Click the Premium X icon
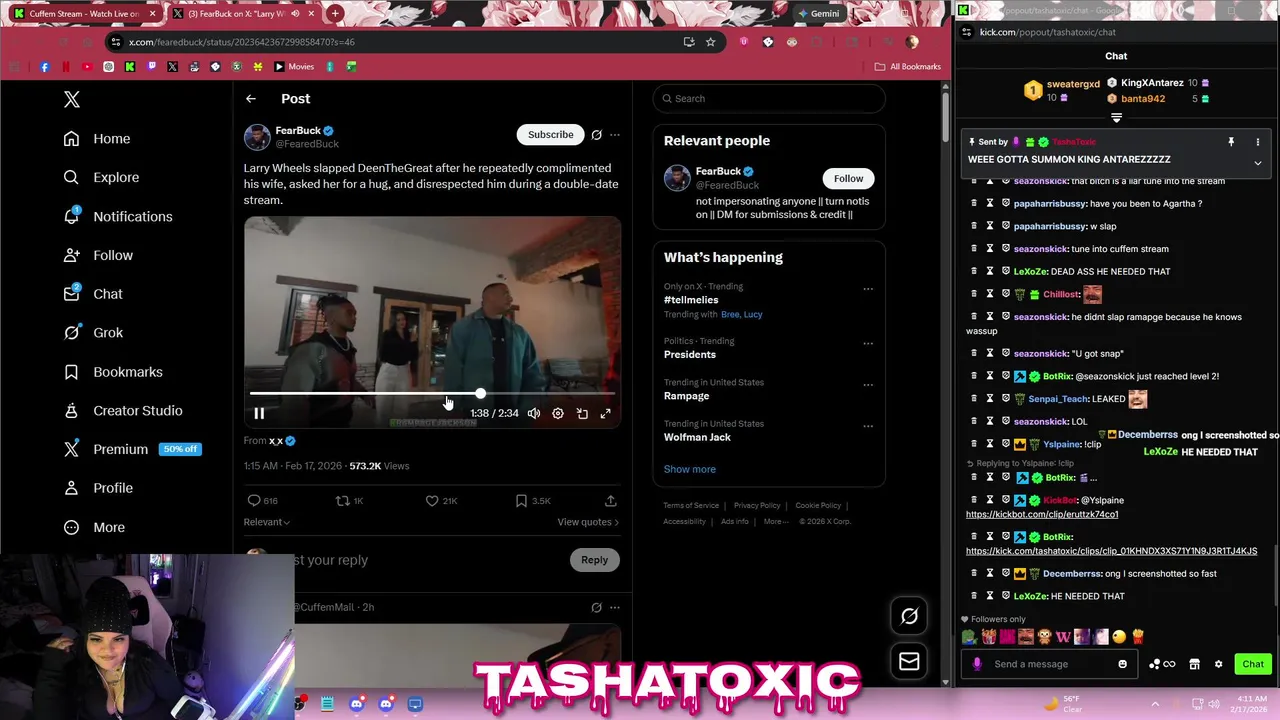The image size is (1280, 720). (71, 449)
